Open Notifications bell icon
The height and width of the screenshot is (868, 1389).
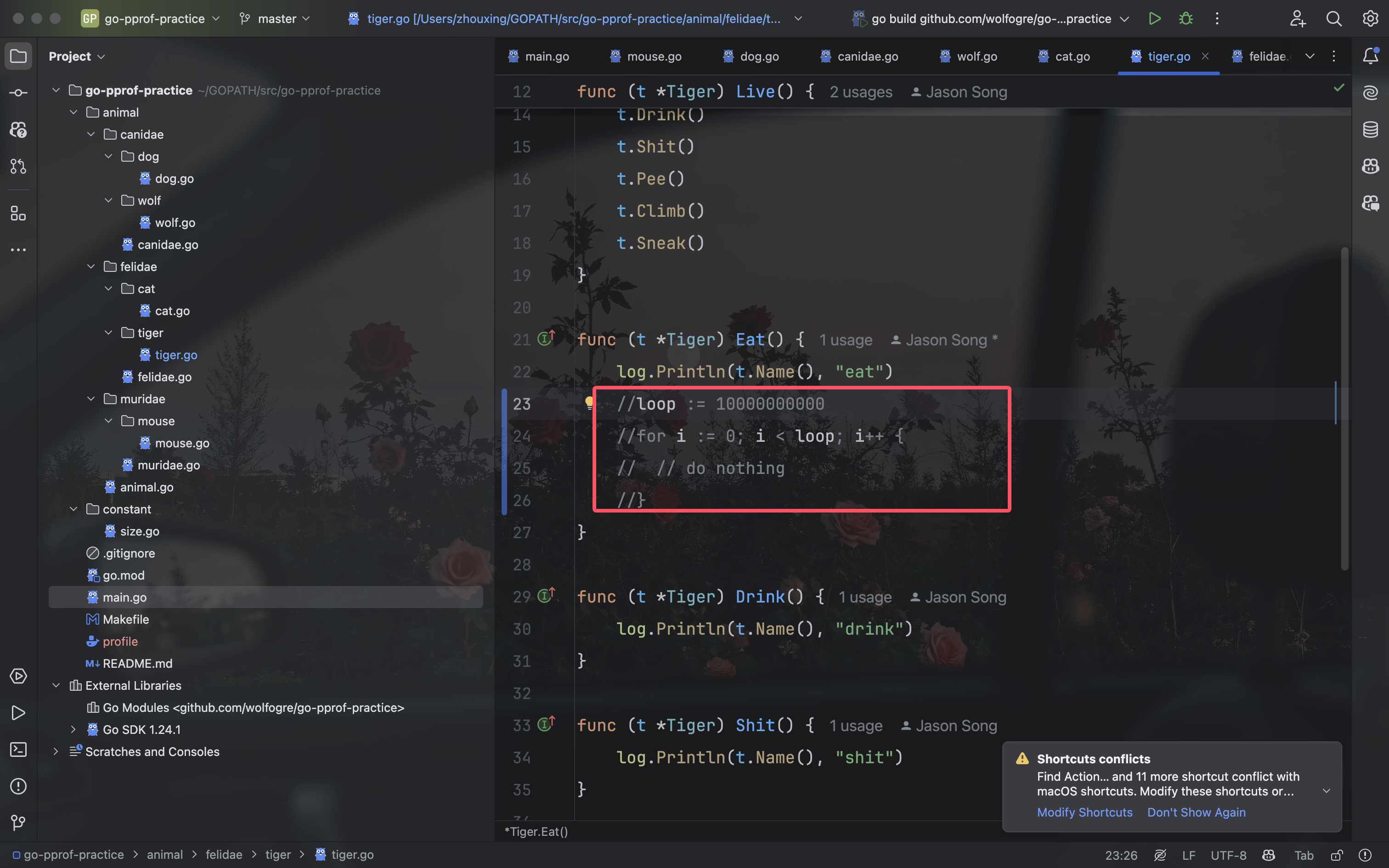tap(1370, 56)
